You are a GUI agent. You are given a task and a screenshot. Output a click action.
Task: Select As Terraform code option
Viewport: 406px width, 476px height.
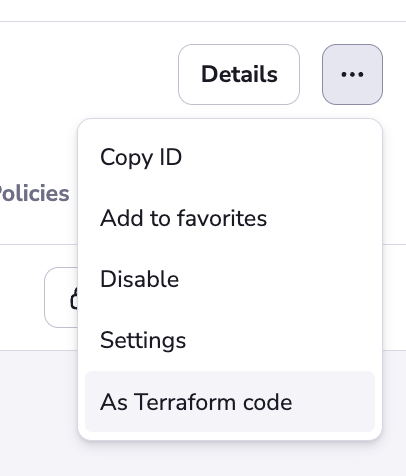pos(230,402)
